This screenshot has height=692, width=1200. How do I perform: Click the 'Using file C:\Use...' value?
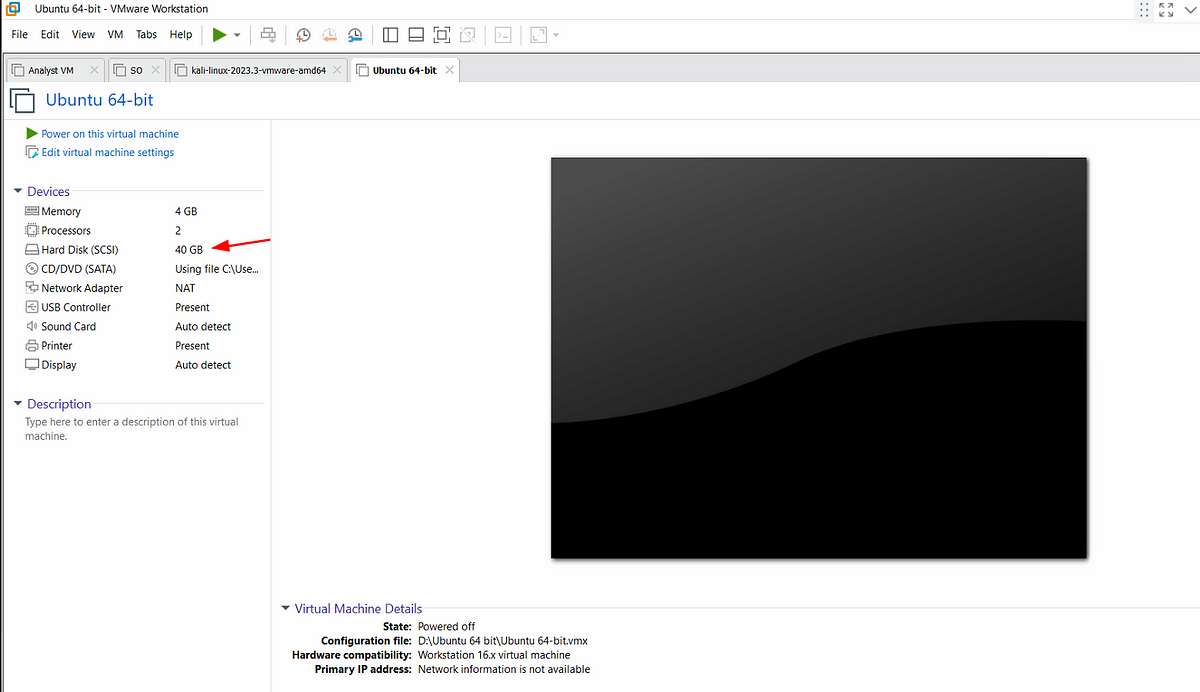217,269
